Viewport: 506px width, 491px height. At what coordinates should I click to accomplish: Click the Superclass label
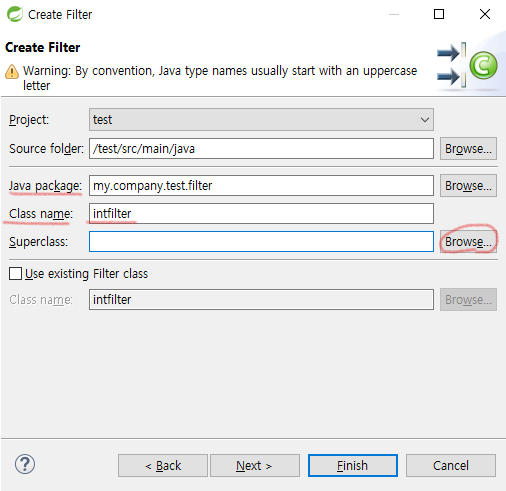38,242
